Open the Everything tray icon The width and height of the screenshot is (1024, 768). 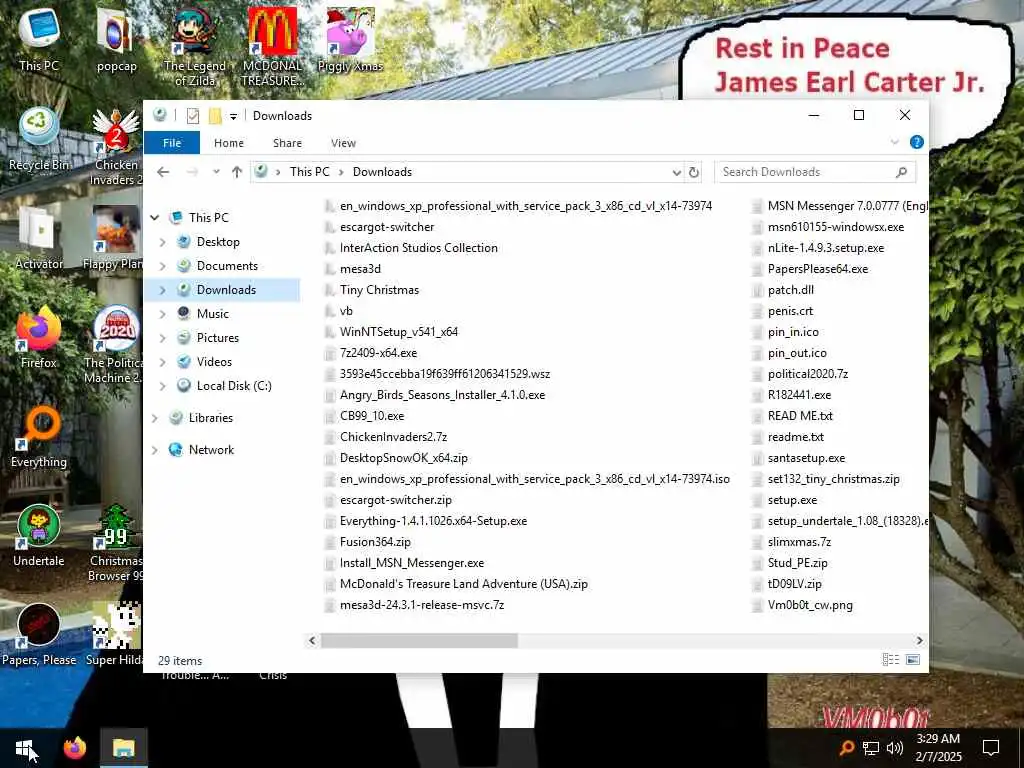pyautogui.click(x=846, y=748)
